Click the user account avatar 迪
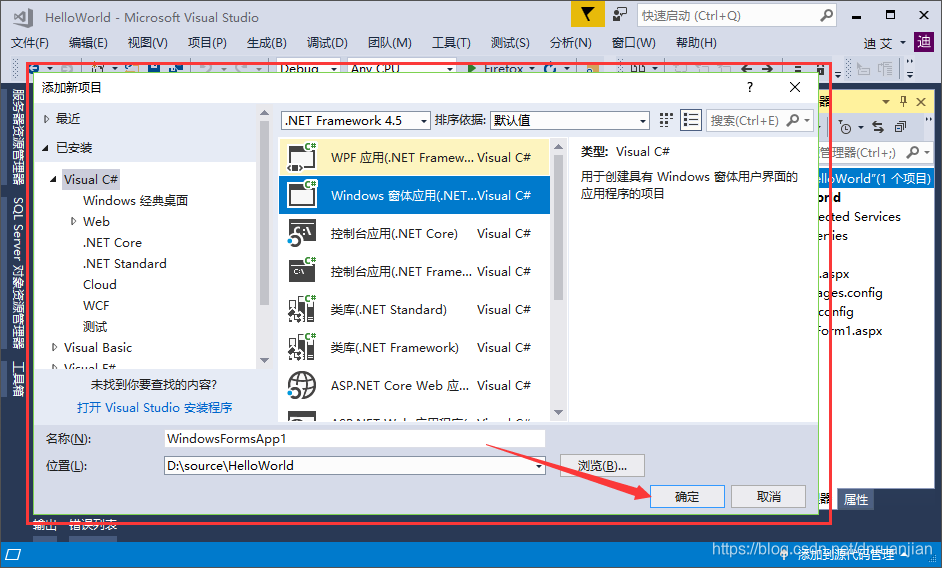942x568 pixels. (x=924, y=42)
